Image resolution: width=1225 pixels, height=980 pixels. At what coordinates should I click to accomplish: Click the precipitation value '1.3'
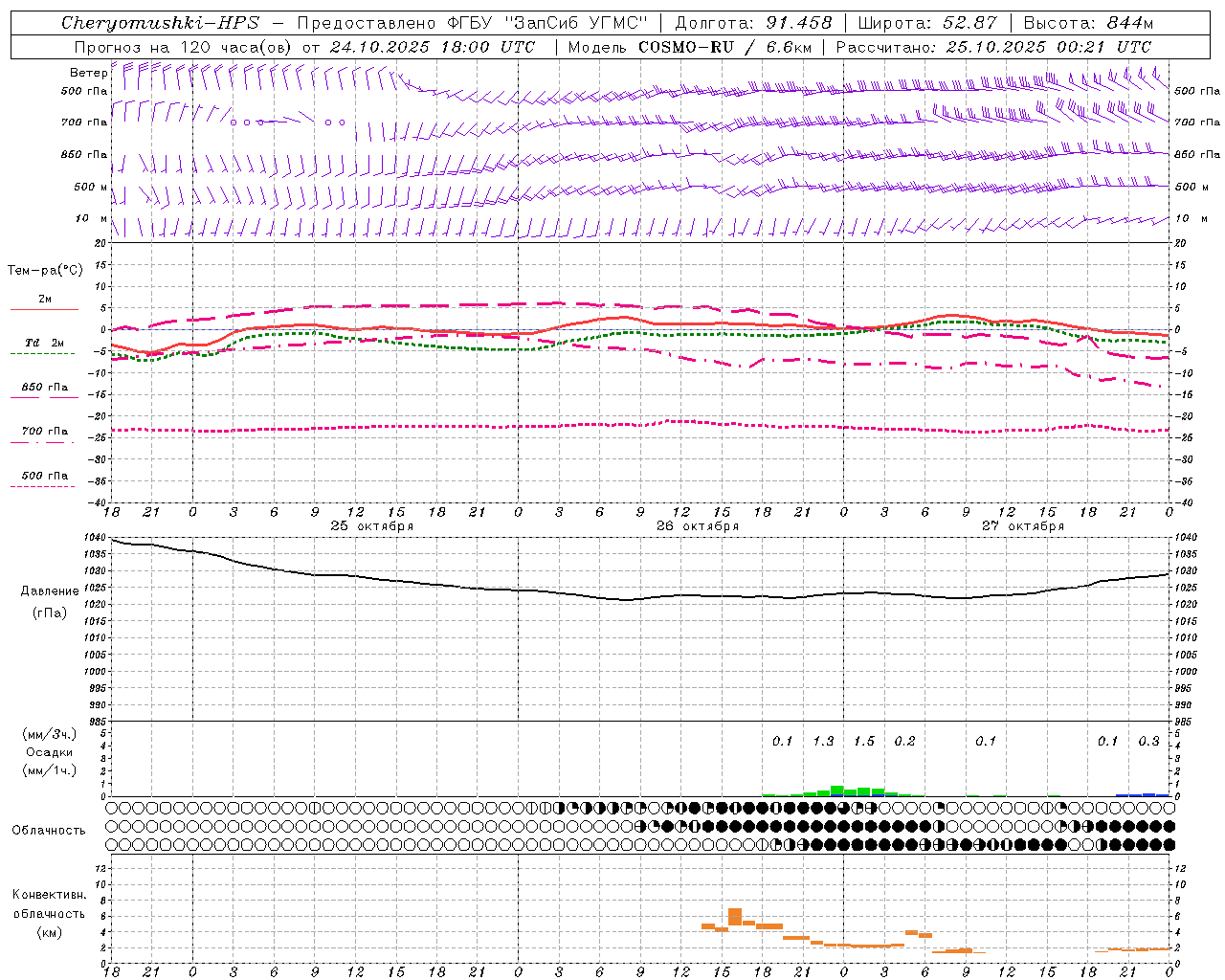pos(823,741)
